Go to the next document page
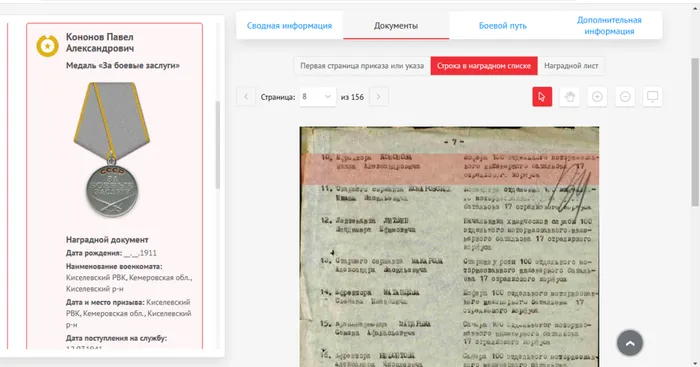 [379, 97]
